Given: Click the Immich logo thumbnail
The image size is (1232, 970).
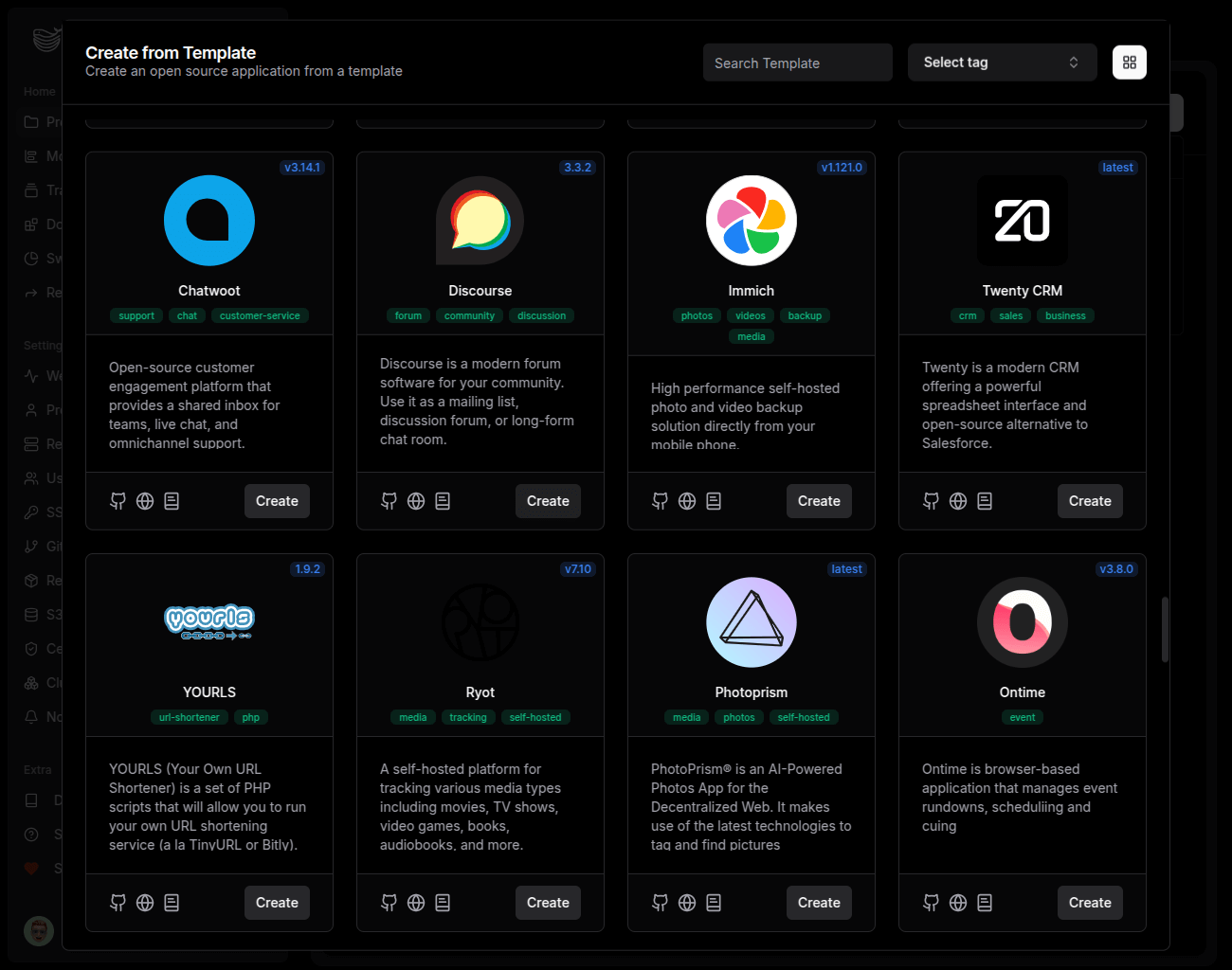Looking at the screenshot, I should point(752,221).
